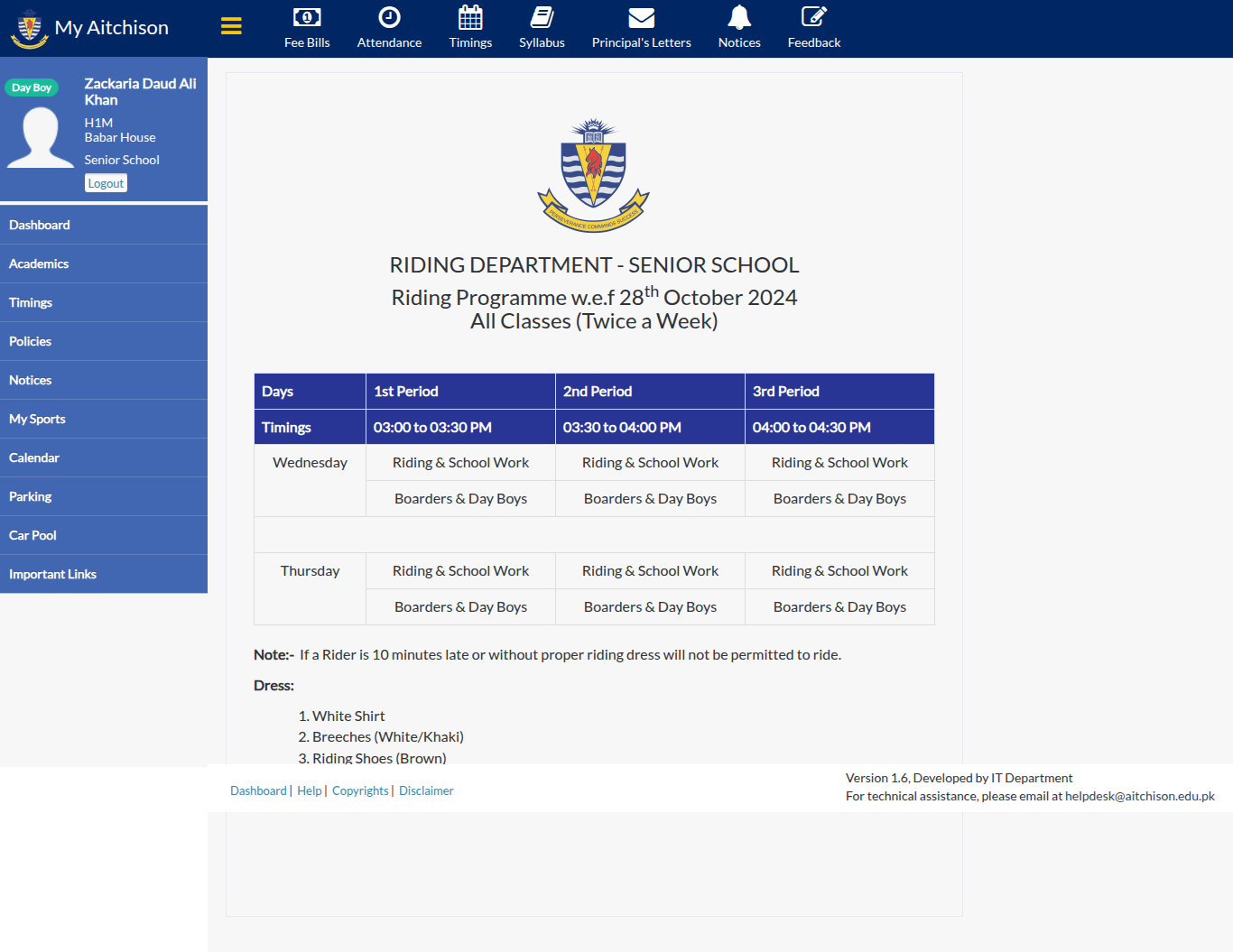1233x952 pixels.
Task: Click the White Shirt dress item
Action: (348, 716)
